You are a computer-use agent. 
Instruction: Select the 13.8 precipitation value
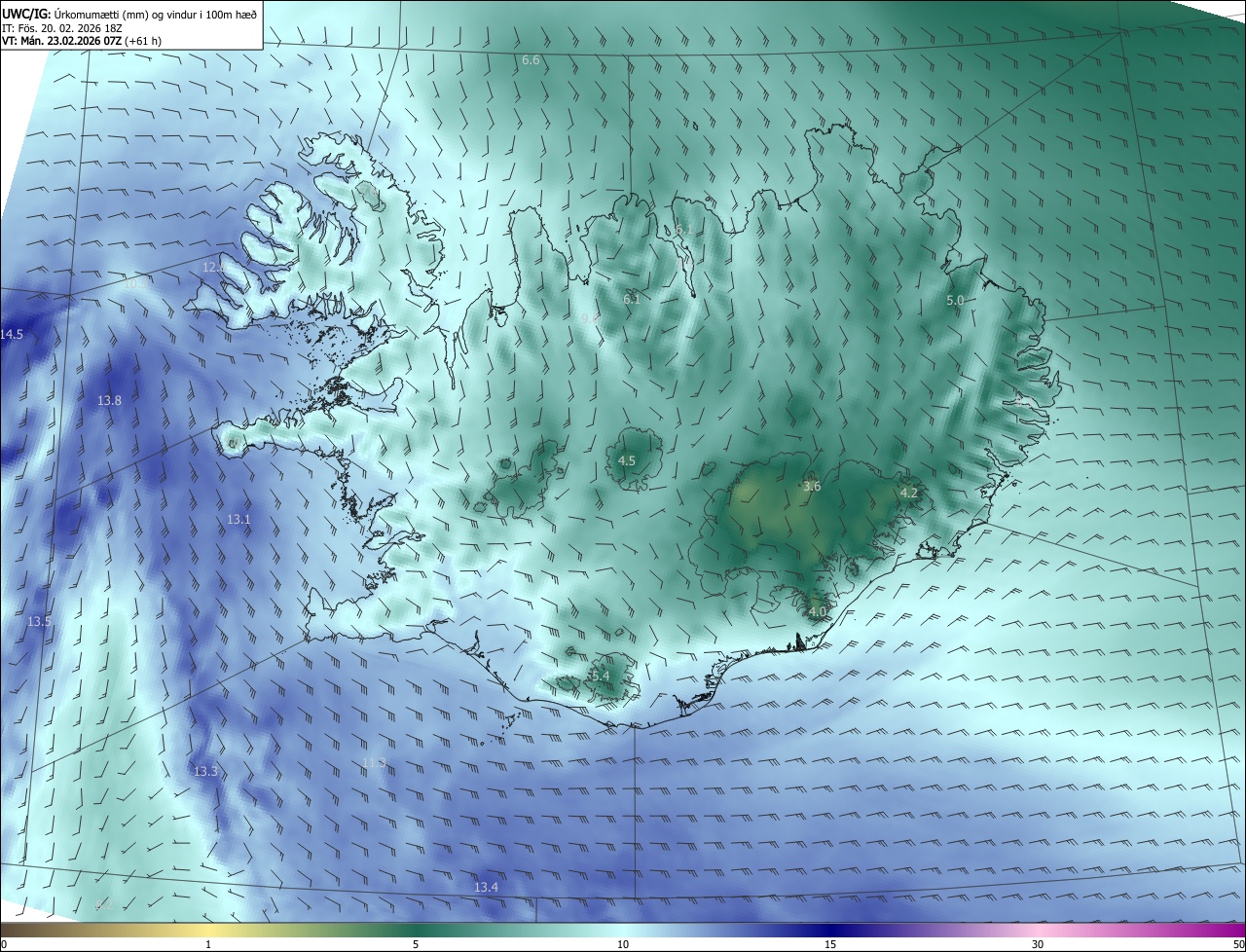110,401
